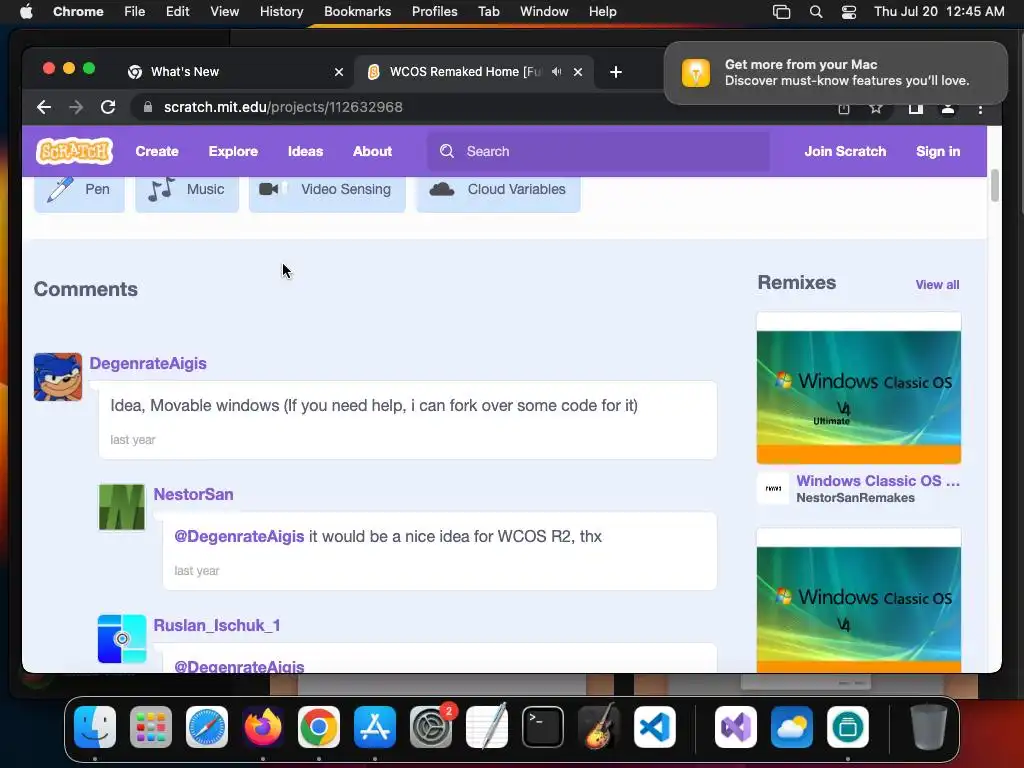Screen dimensions: 1024x768
Task: Click NestorSan green avatar
Action: pos(121,507)
